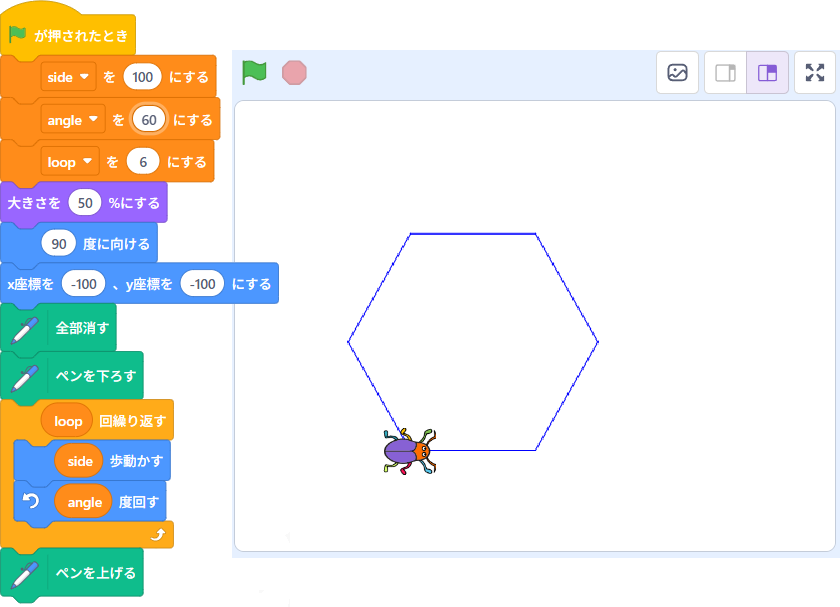Enter full screen stage mode

coord(815,72)
